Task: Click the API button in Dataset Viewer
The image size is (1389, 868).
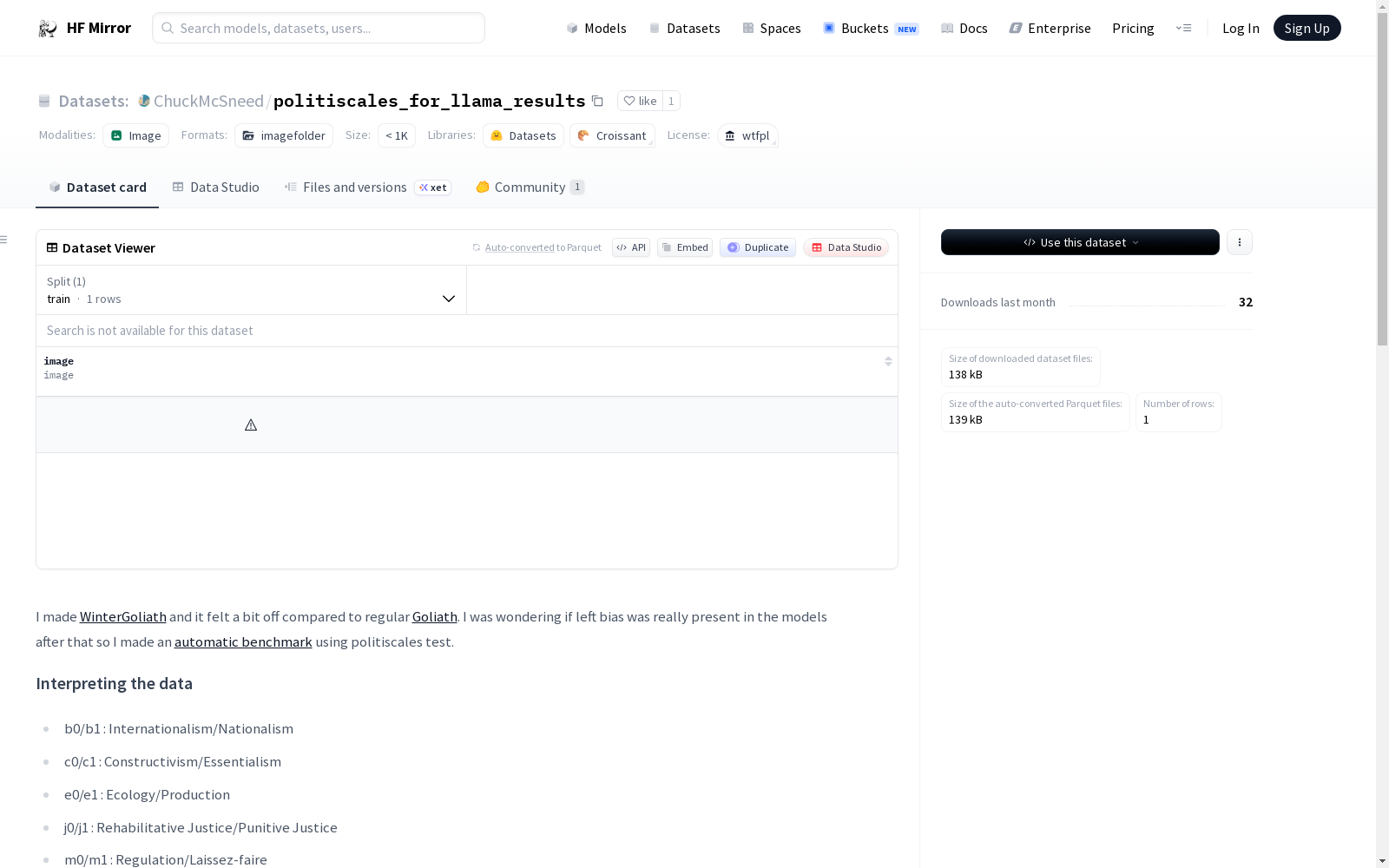Action: [631, 247]
